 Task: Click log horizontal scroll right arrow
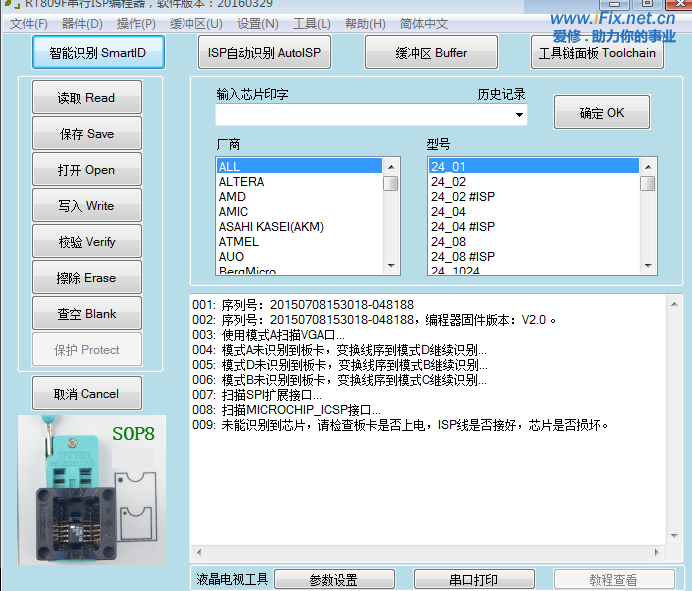click(657, 552)
